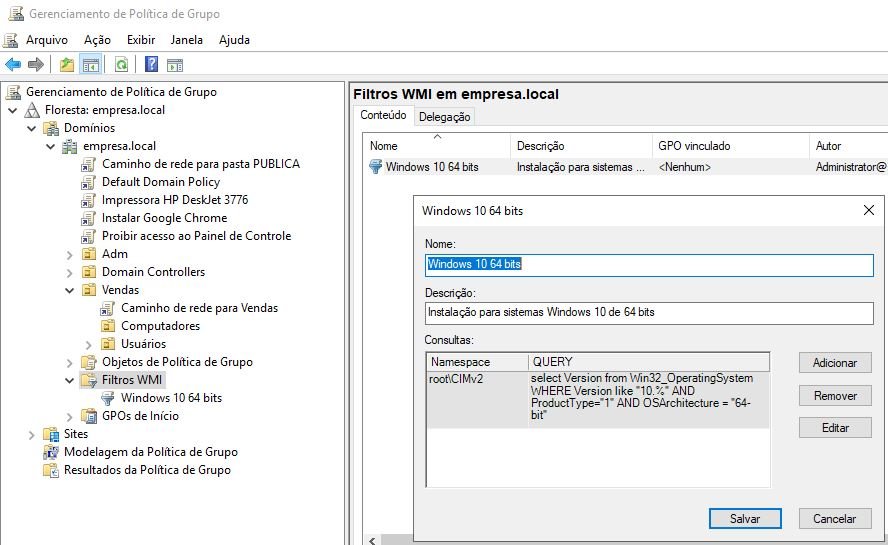Open the Ajuda menu
Image resolution: width=888 pixels, height=545 pixels.
coord(234,40)
